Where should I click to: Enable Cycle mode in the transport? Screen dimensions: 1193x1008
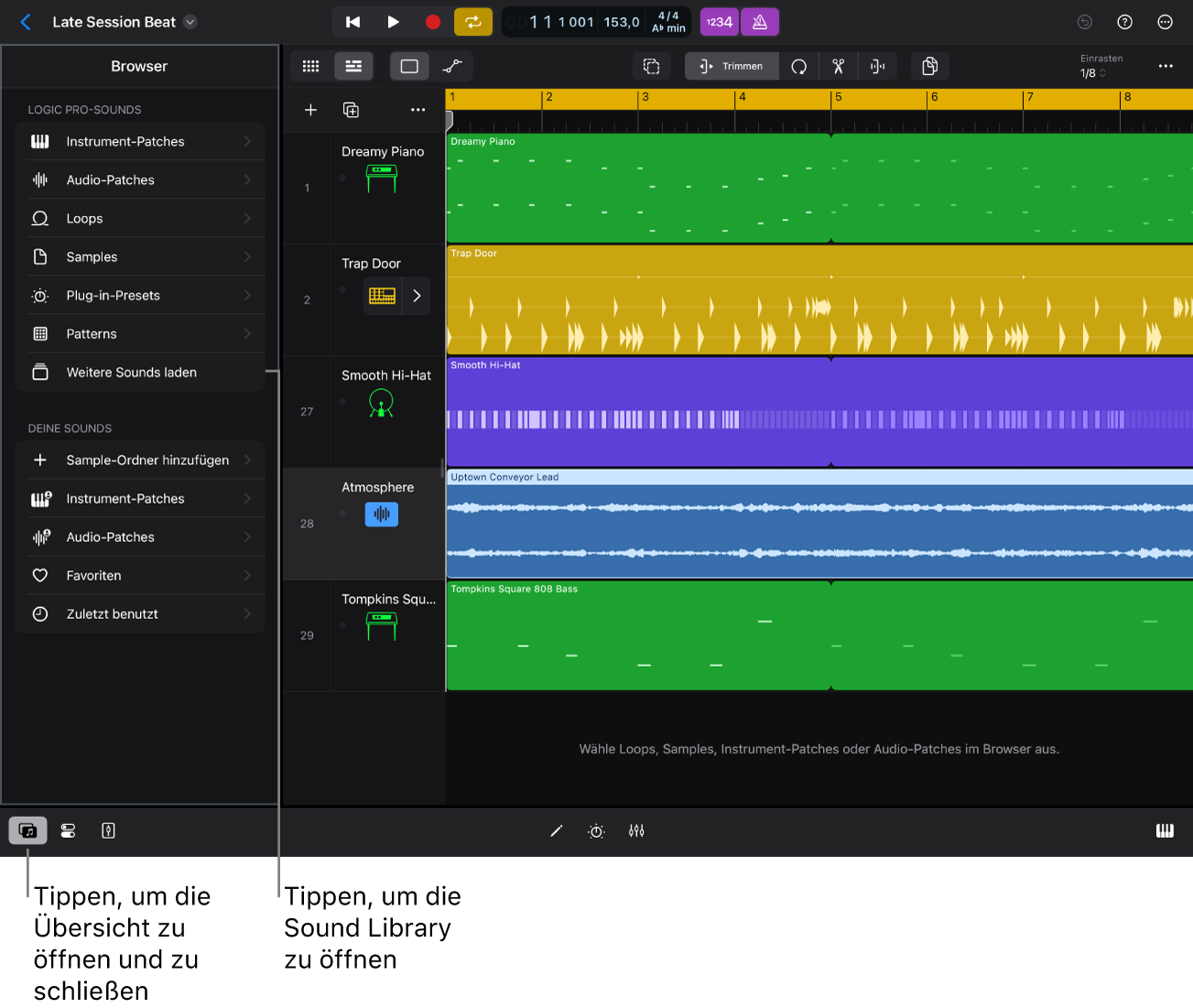(x=473, y=21)
